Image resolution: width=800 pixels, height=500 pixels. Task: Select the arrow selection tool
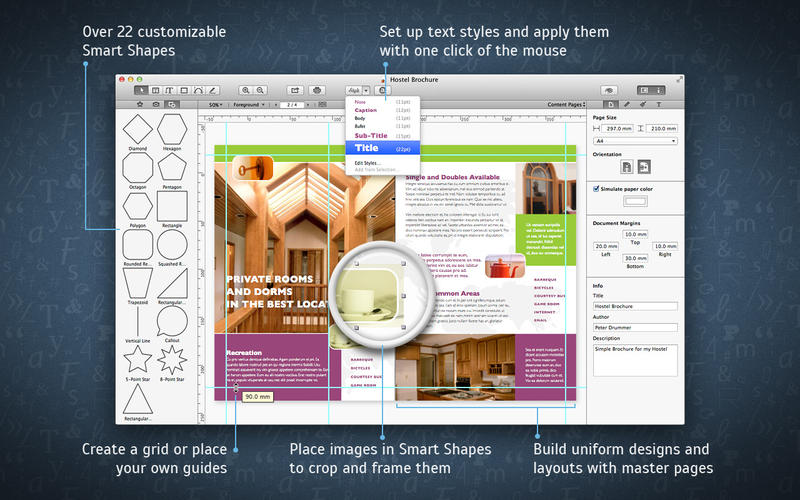tap(141, 90)
